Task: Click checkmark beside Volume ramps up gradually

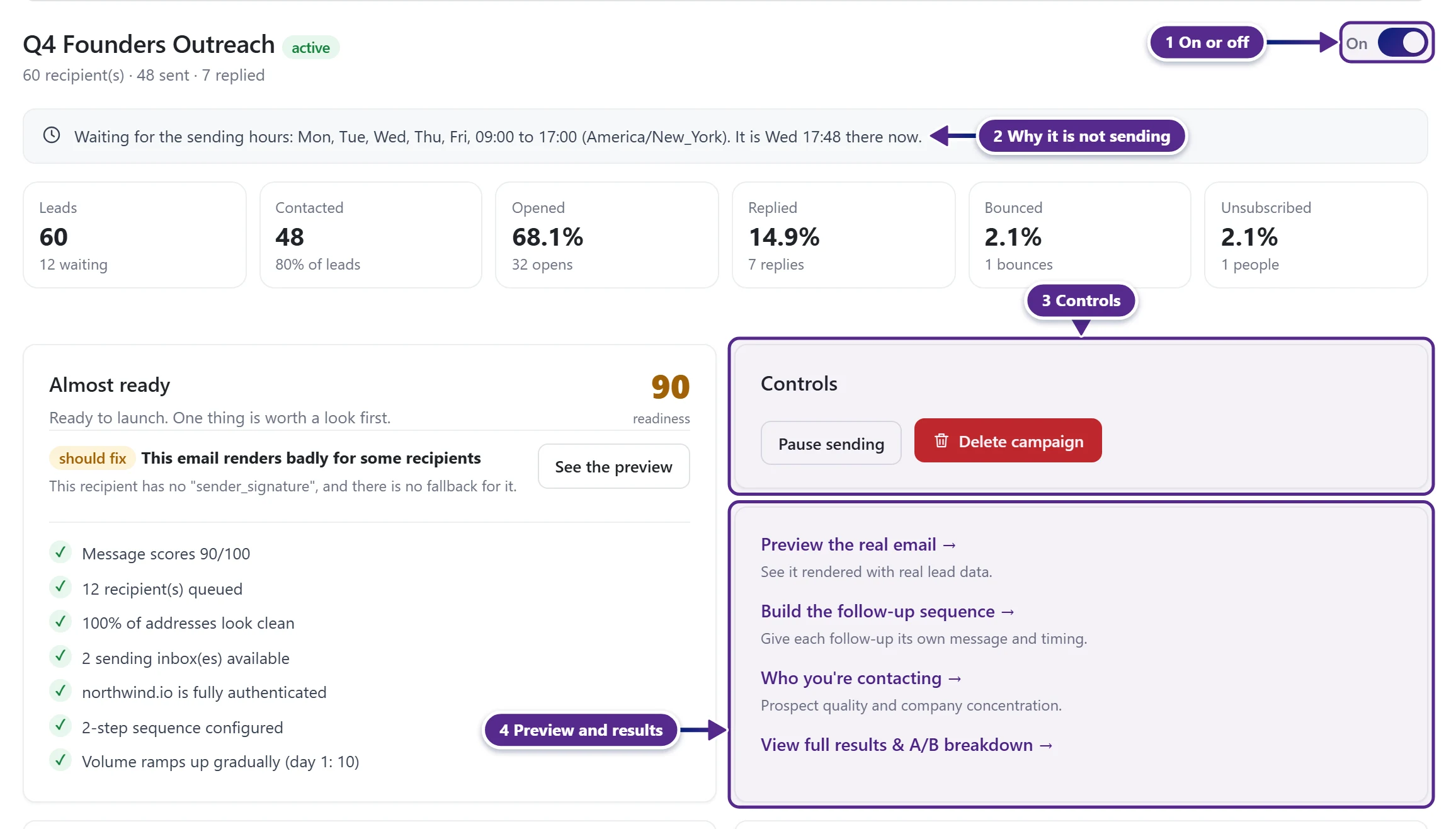Action: pos(60,760)
